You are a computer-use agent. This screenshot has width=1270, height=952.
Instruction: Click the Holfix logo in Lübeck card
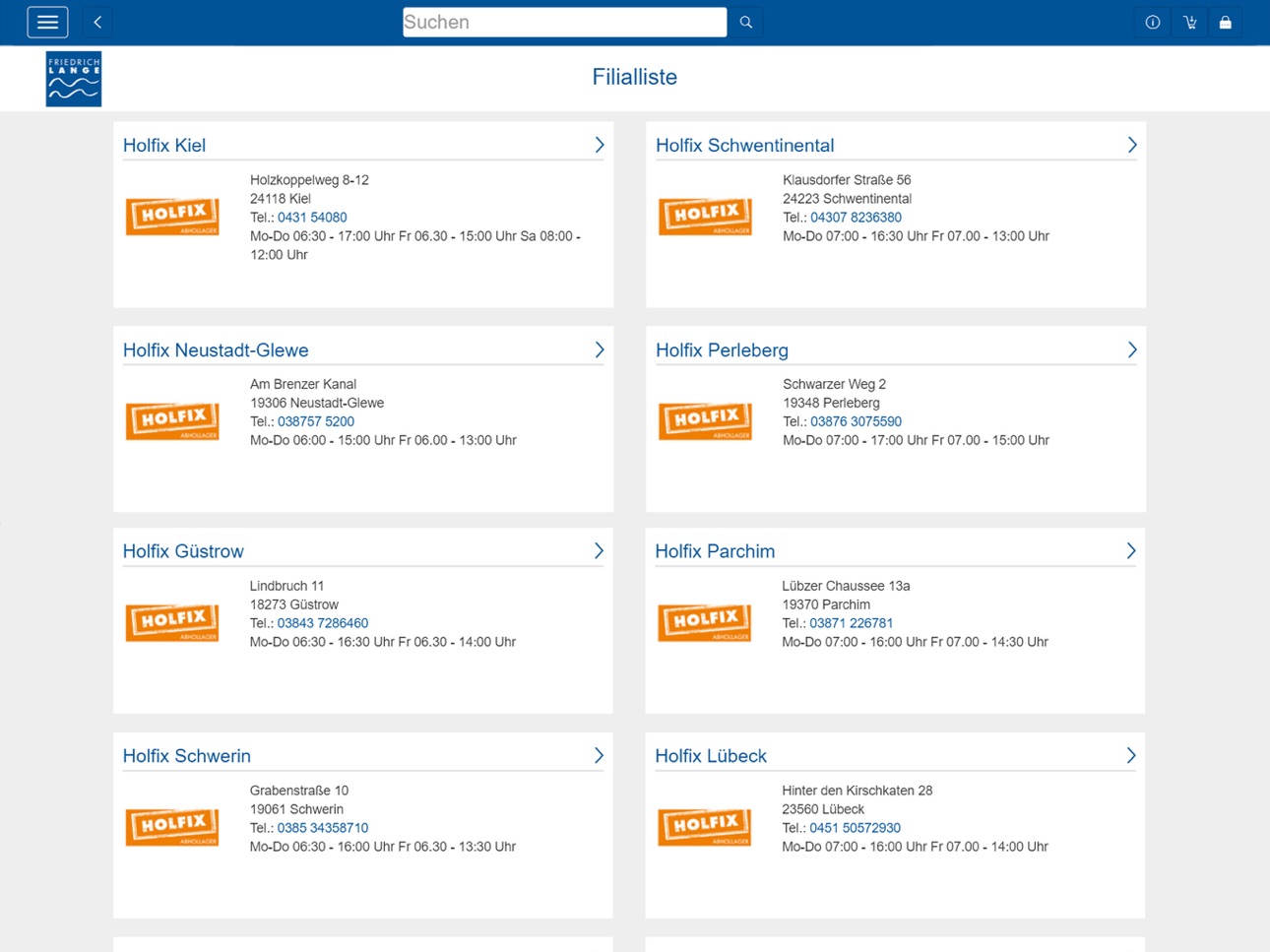[705, 827]
